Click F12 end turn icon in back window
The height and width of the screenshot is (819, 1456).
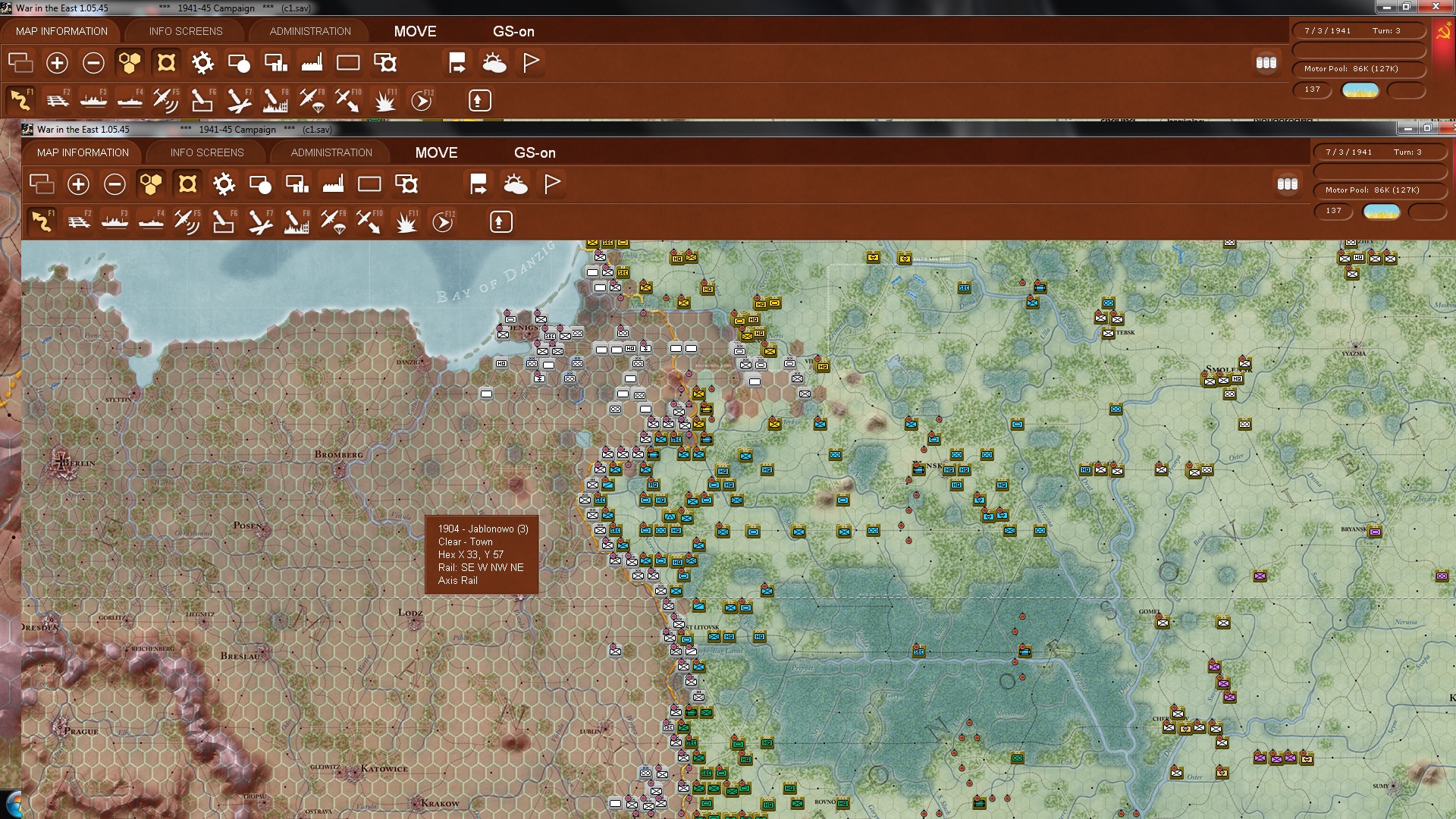click(422, 100)
